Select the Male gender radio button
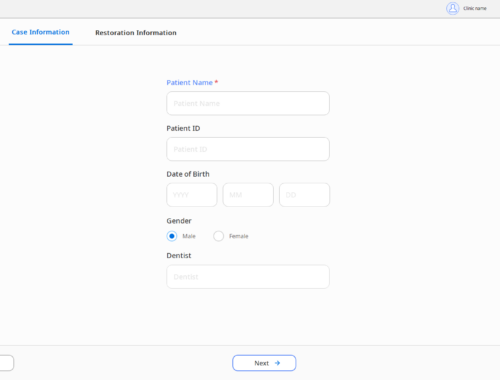500x380 pixels. [x=172, y=236]
